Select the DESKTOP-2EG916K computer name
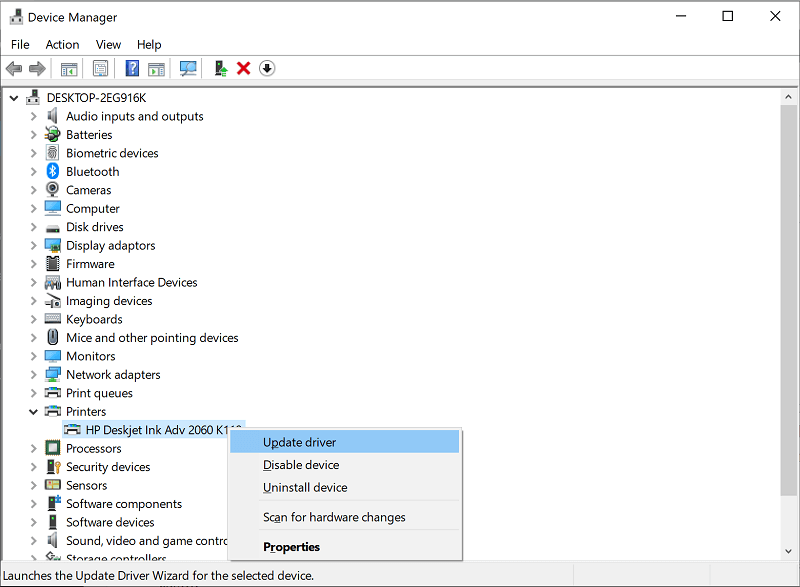Image resolution: width=800 pixels, height=587 pixels. (x=96, y=98)
